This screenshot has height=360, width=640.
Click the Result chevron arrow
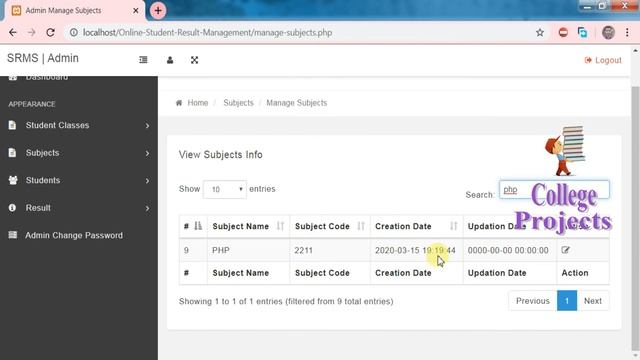(147, 209)
